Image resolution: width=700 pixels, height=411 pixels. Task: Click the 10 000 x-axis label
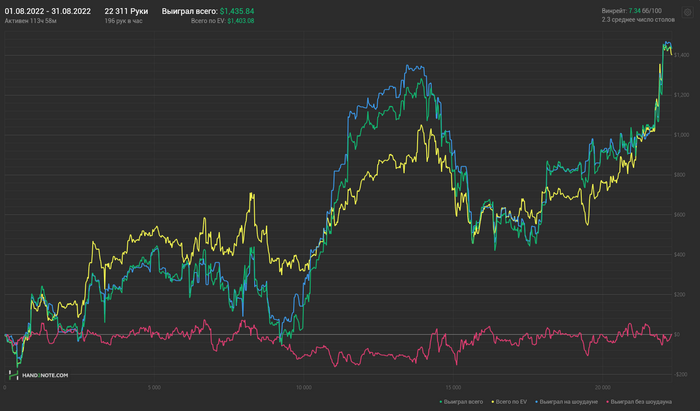pyautogui.click(x=304, y=387)
